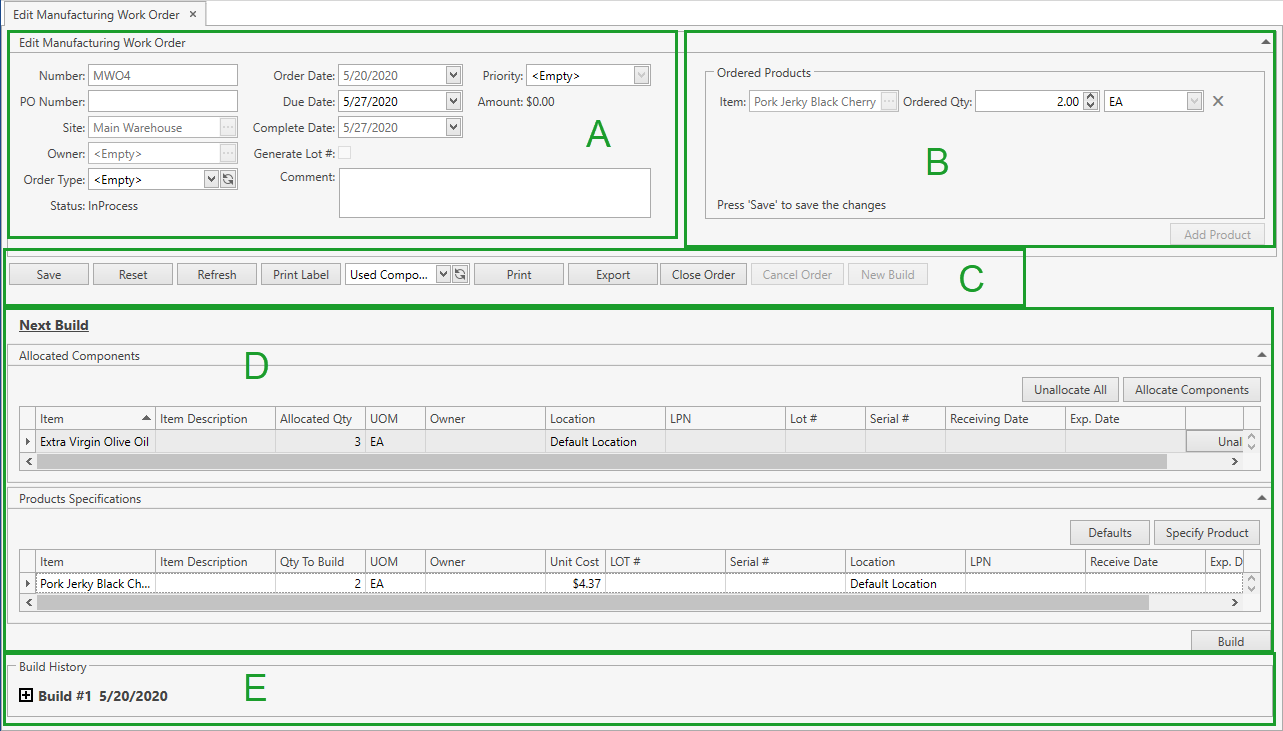
Task: Open the Due Date dropdown calendar
Action: click(453, 101)
